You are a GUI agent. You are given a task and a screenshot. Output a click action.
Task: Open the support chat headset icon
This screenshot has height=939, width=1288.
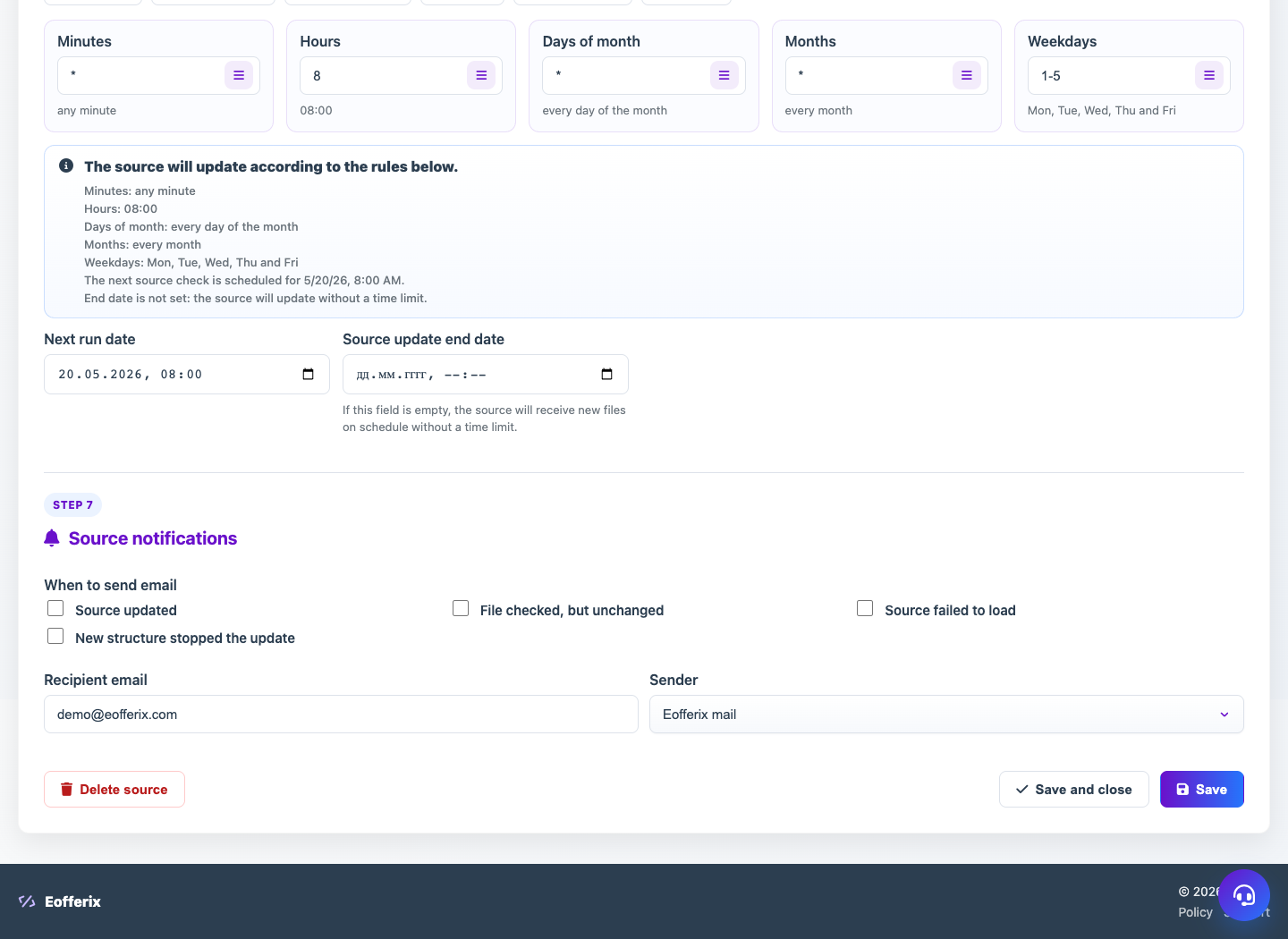(x=1244, y=895)
